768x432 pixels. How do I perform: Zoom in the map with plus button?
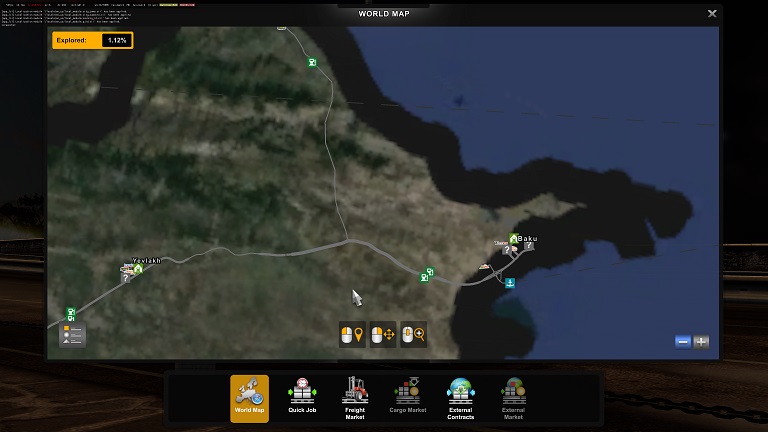pyautogui.click(x=701, y=342)
